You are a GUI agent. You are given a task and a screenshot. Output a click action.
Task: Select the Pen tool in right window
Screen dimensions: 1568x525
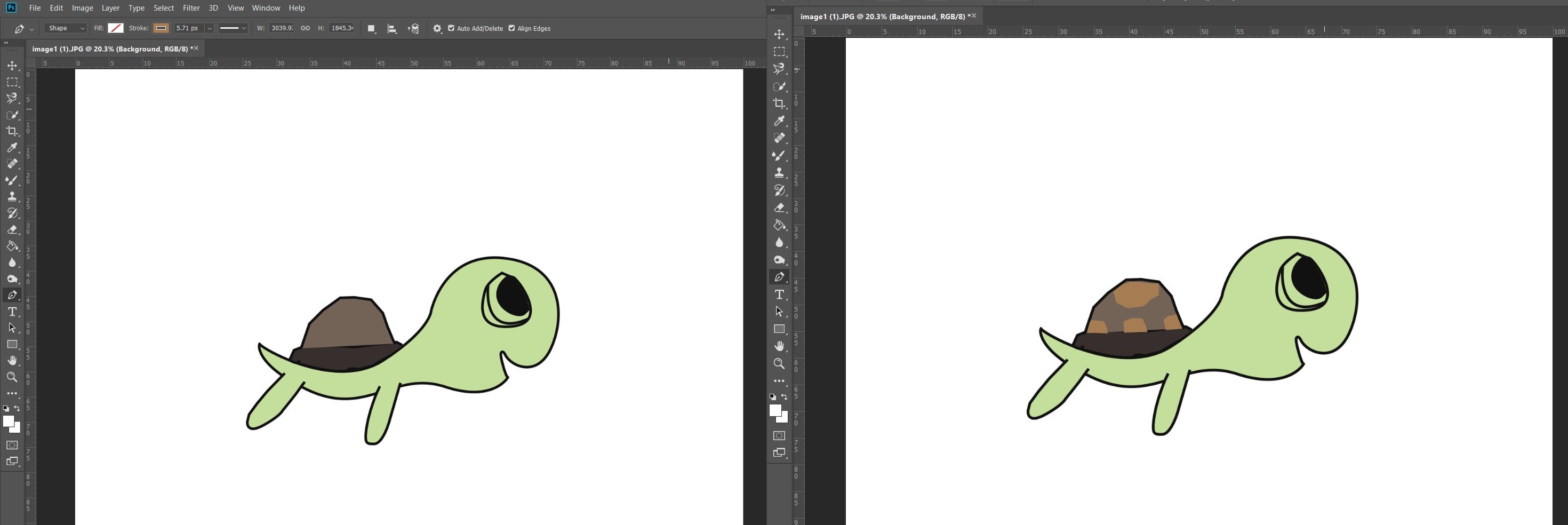(779, 277)
